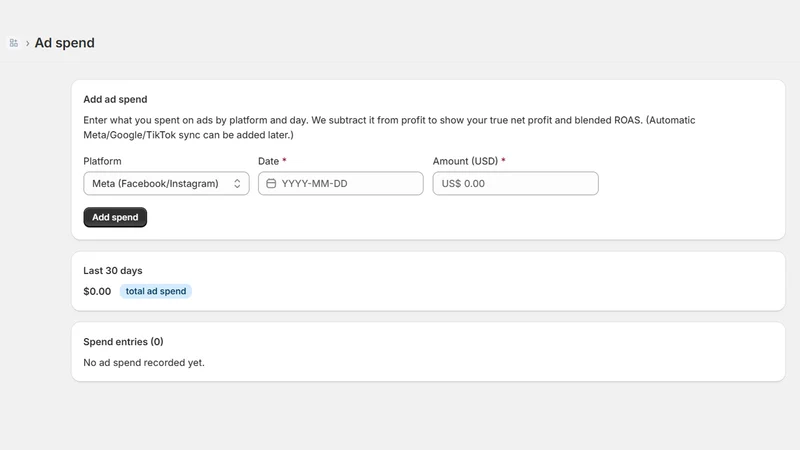Click the 'Ad spend' page title

64,43
